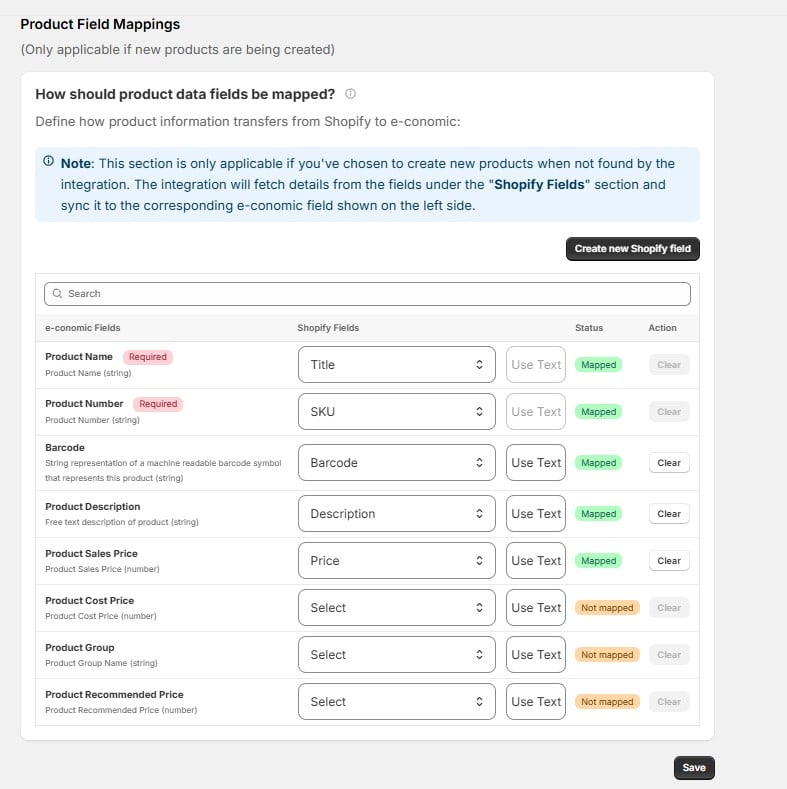Click Use Text for Product Group row
787x789 pixels.
pyautogui.click(x=536, y=655)
